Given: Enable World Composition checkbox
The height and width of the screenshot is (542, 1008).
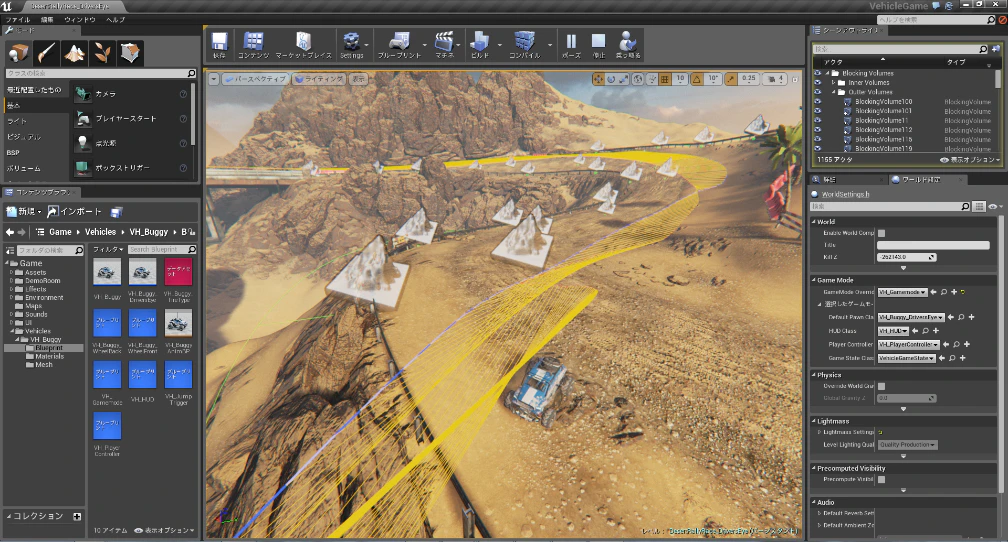Looking at the screenshot, I should [x=881, y=233].
